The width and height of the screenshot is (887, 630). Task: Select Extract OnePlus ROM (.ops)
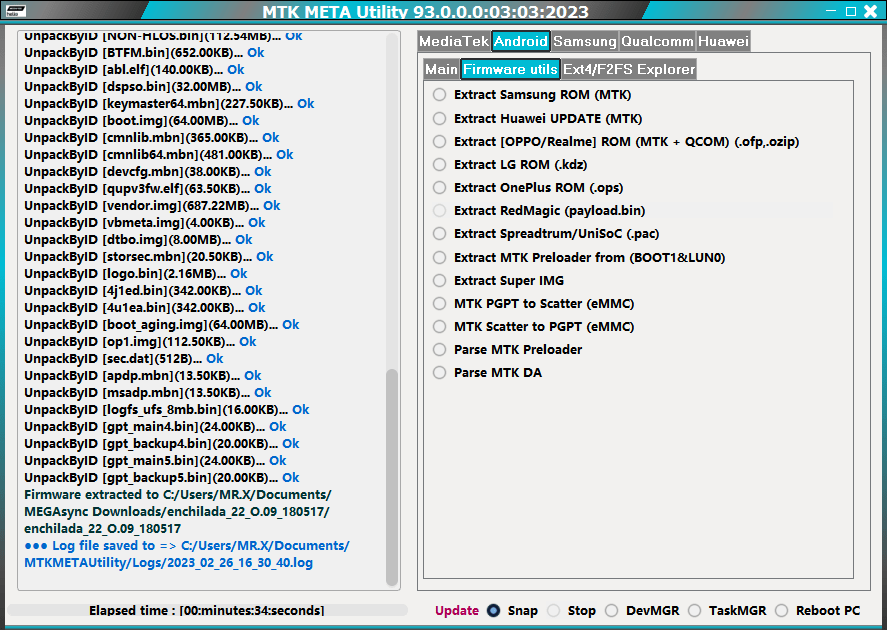(x=438, y=187)
